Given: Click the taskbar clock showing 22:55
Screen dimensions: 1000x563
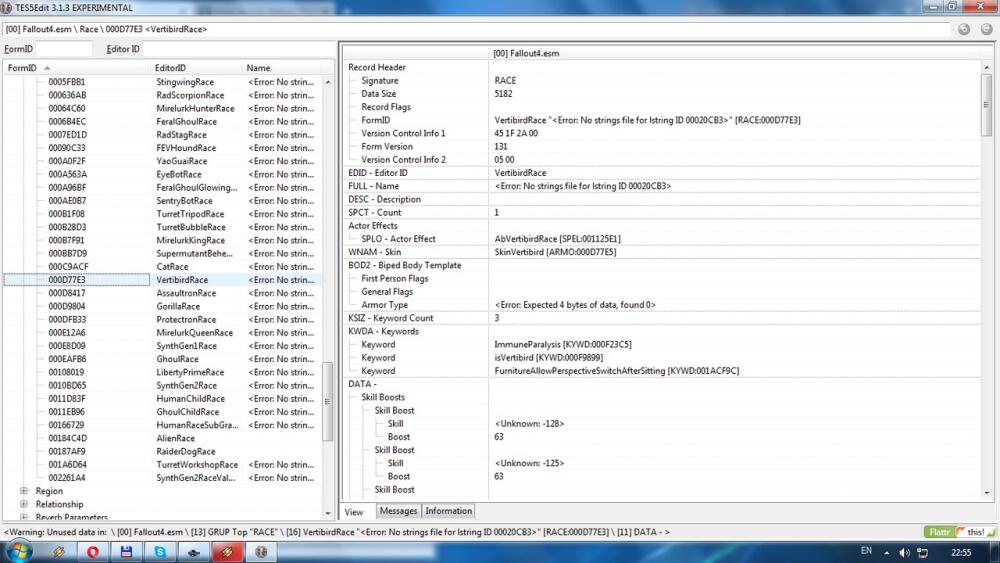Looking at the screenshot, I should pos(960,552).
